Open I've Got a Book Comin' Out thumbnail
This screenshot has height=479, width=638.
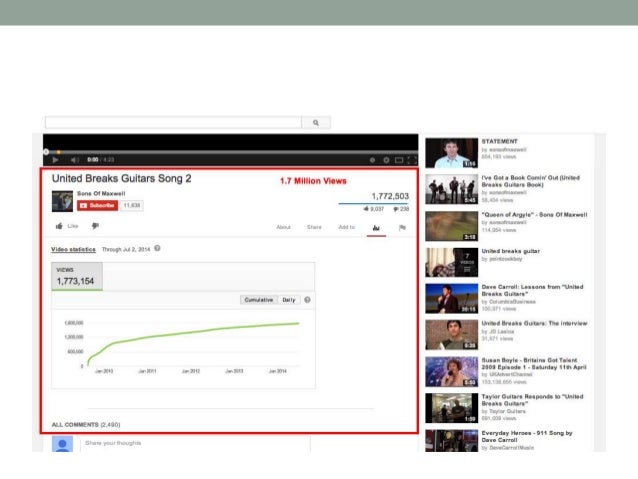pos(452,189)
